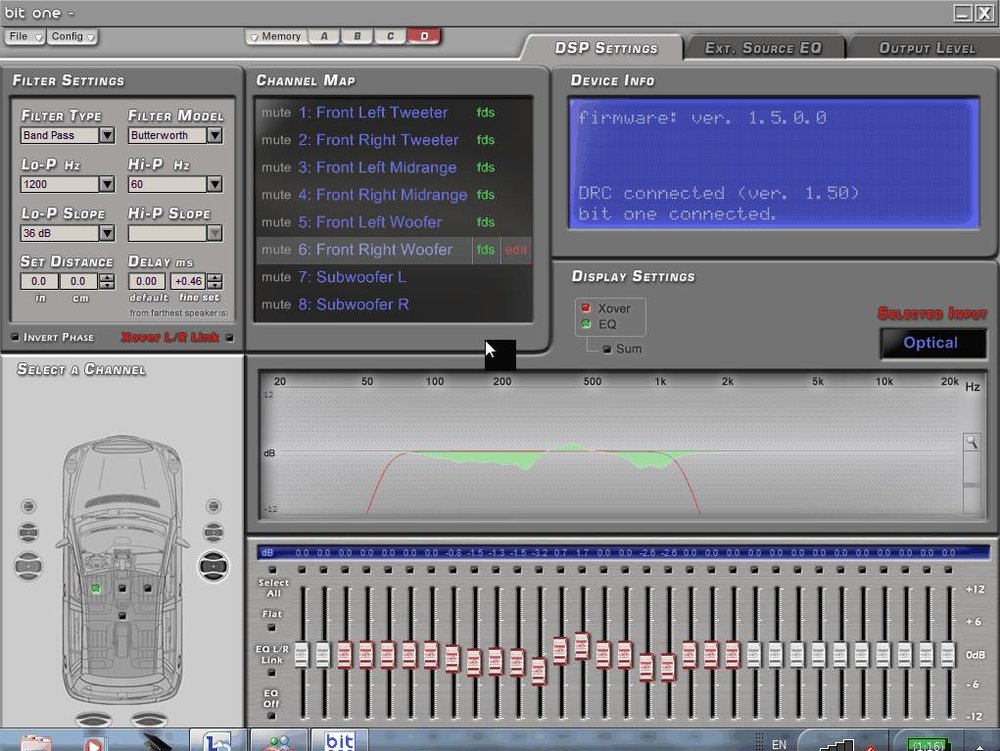Open the File menu
This screenshot has height=751, width=1000.
tap(24, 36)
